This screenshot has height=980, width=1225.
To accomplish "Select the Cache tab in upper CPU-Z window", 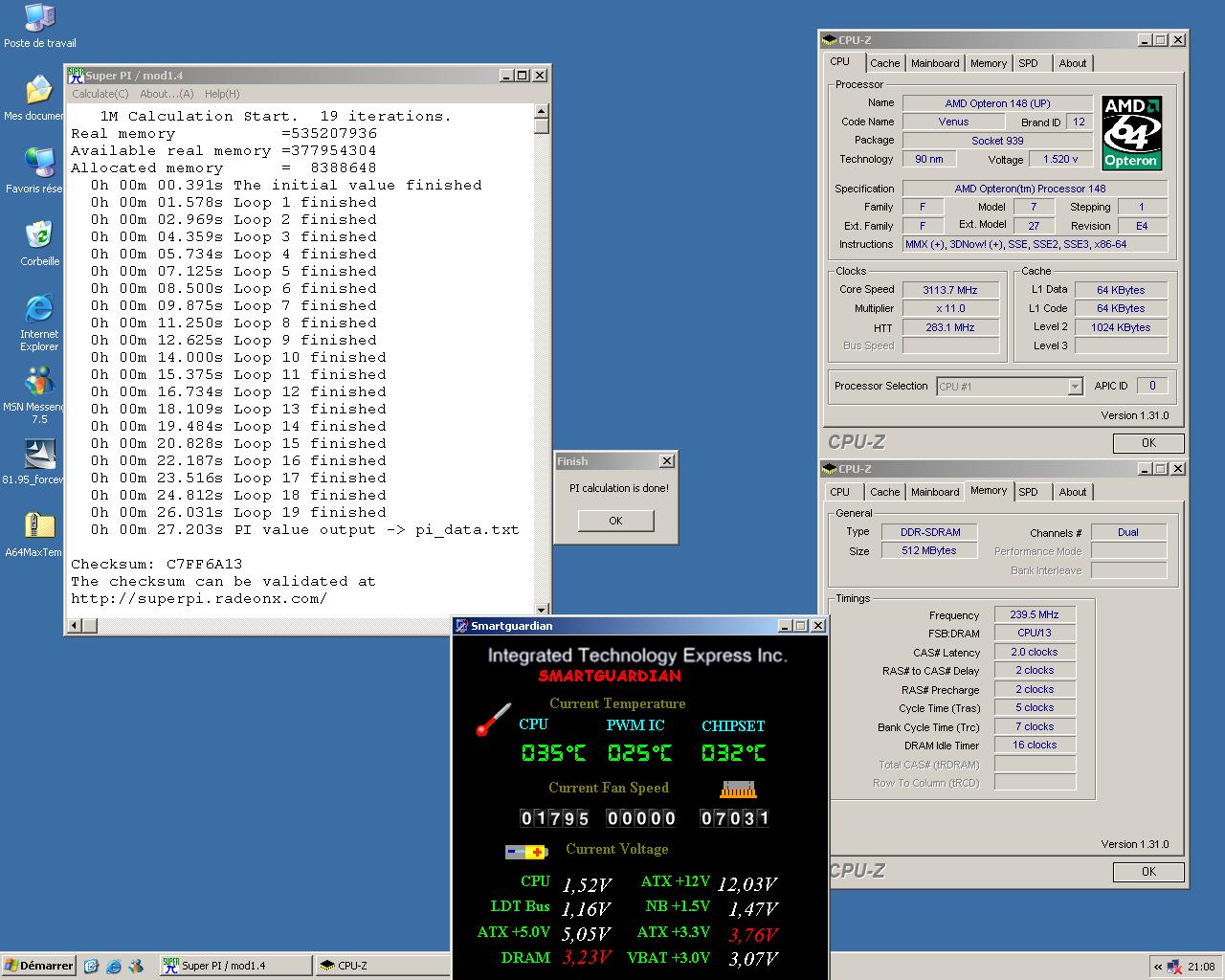I will [x=885, y=63].
